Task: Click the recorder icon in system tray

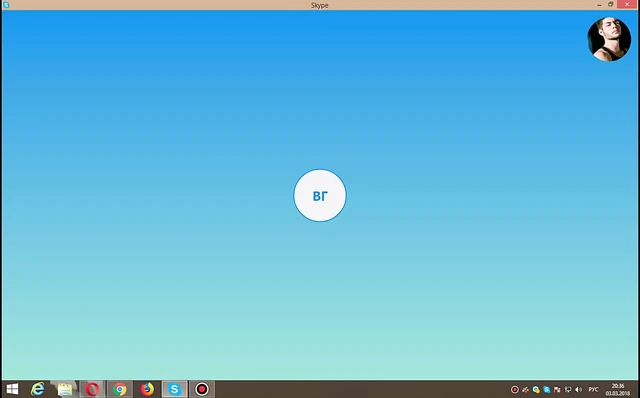Action: 515,390
